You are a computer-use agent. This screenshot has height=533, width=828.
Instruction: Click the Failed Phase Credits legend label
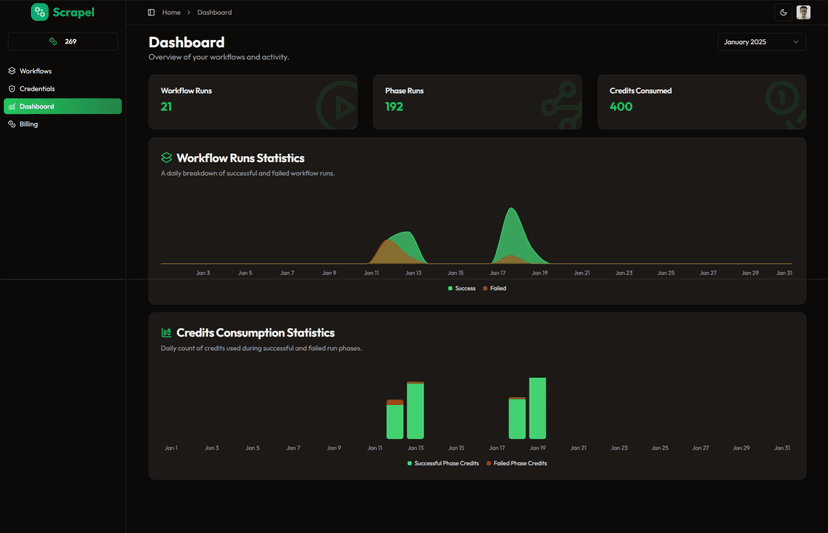click(520, 463)
